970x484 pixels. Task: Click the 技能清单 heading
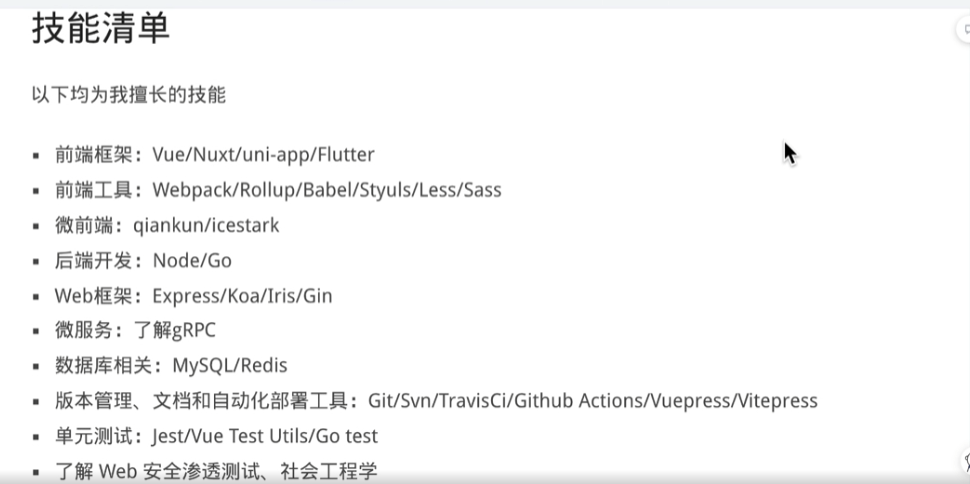click(101, 29)
